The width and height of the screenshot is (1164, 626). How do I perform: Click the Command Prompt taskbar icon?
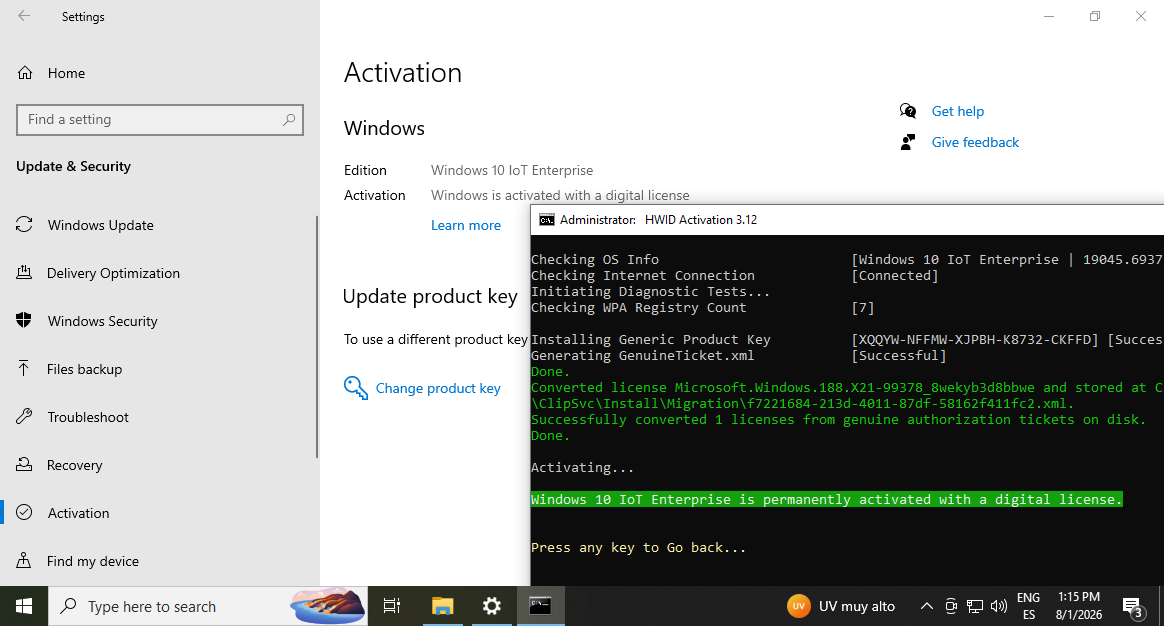coord(540,606)
